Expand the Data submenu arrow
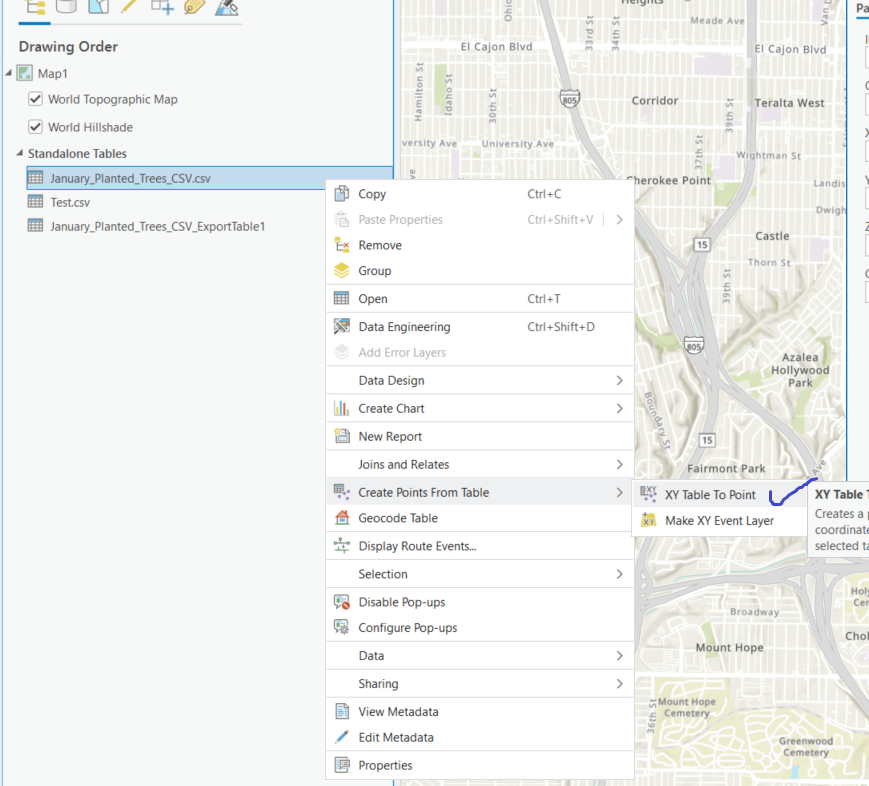Image resolution: width=869 pixels, height=786 pixels. tap(620, 656)
